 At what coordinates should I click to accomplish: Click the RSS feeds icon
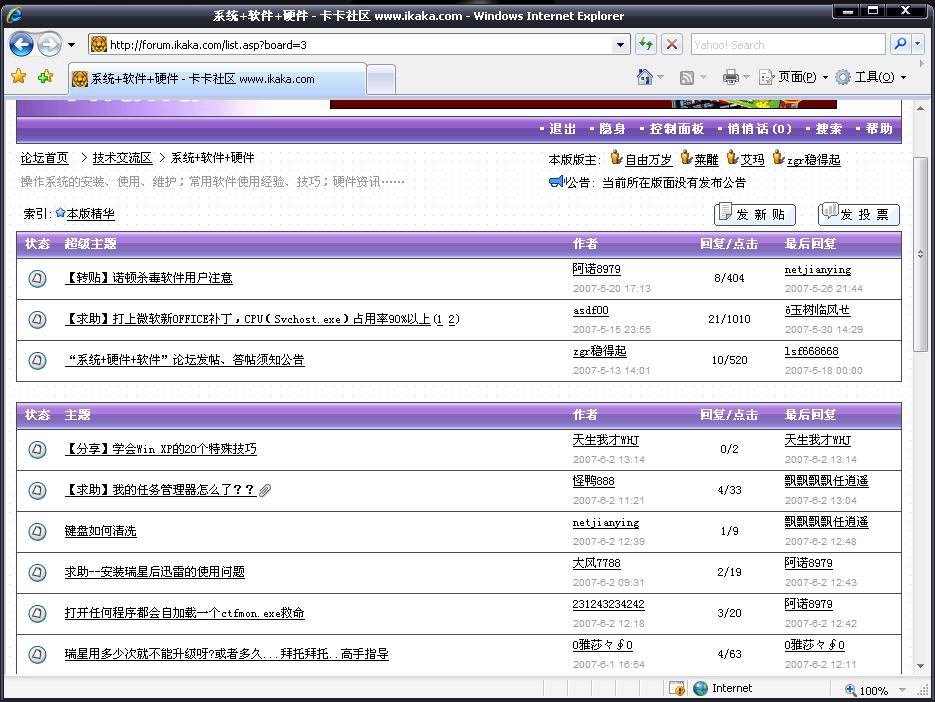[687, 77]
